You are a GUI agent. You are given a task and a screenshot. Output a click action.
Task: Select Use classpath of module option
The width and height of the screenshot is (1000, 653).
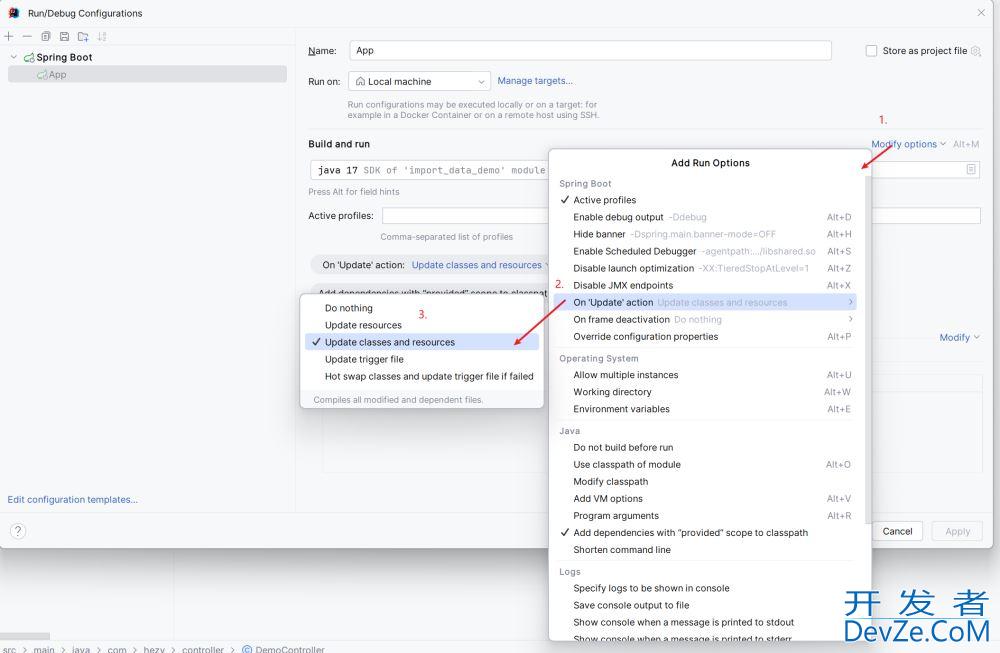tap(705, 464)
